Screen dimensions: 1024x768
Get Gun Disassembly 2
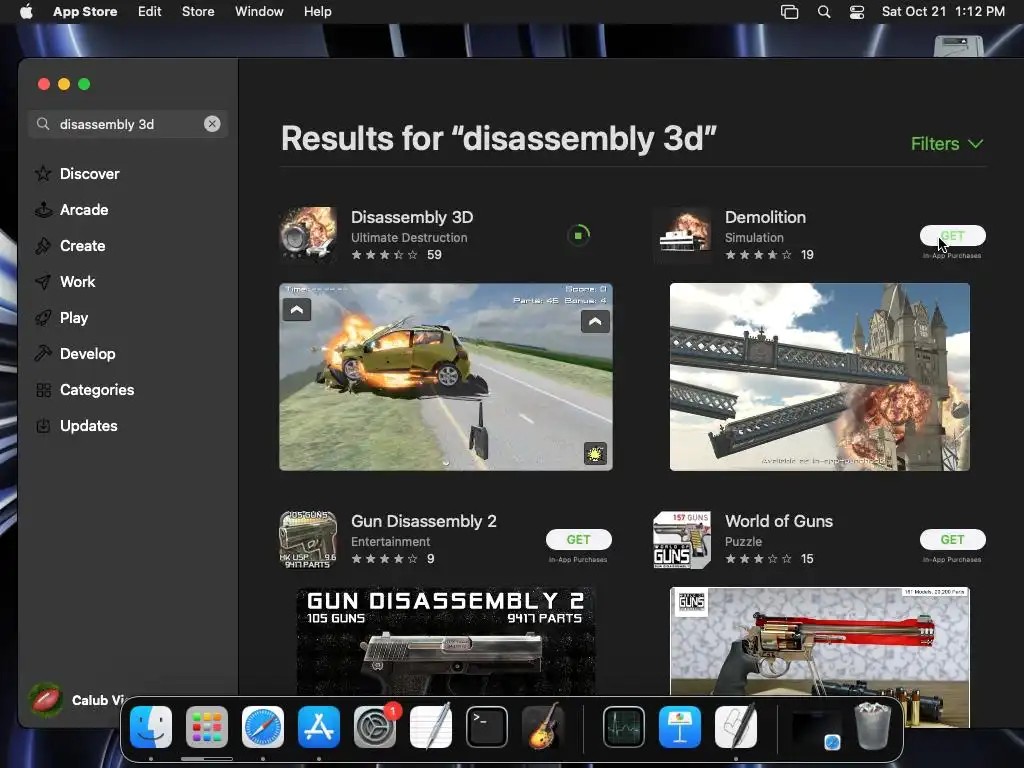(x=579, y=539)
